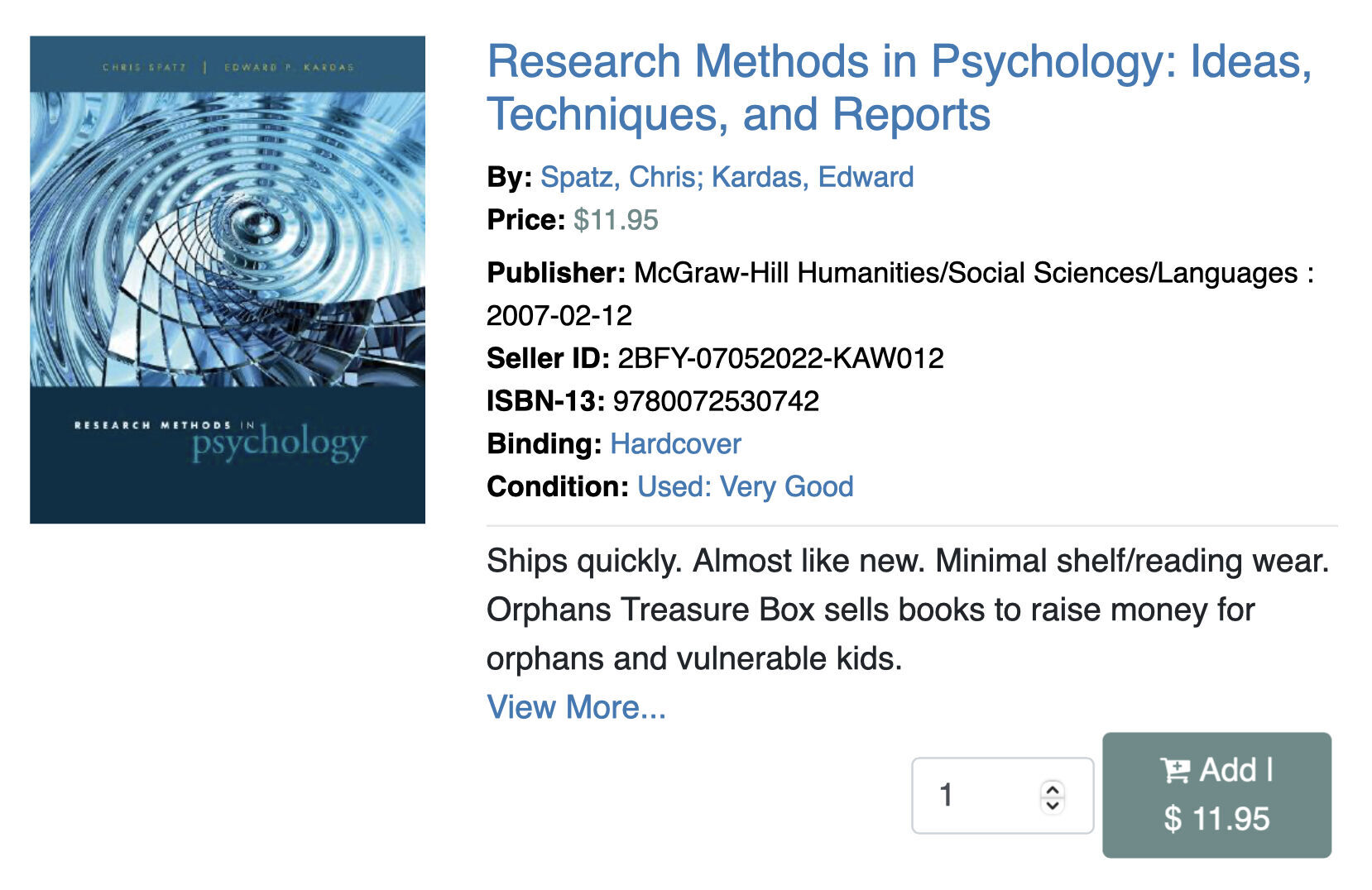Screen dimensions: 1372x890
Task: Open the Used: Very Good condition link
Action: (x=743, y=486)
